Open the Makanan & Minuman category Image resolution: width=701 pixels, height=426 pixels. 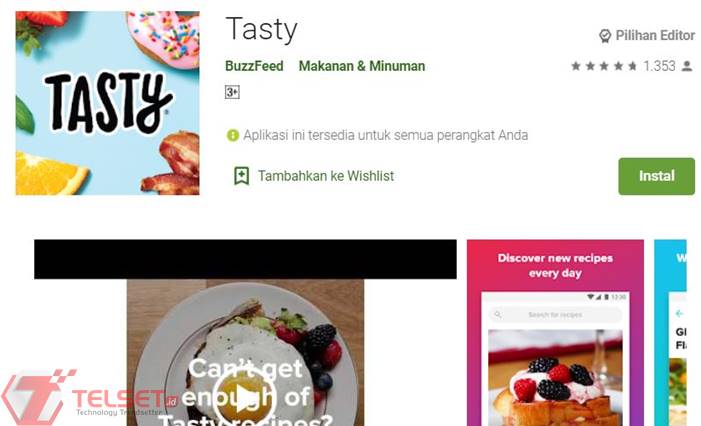click(362, 66)
